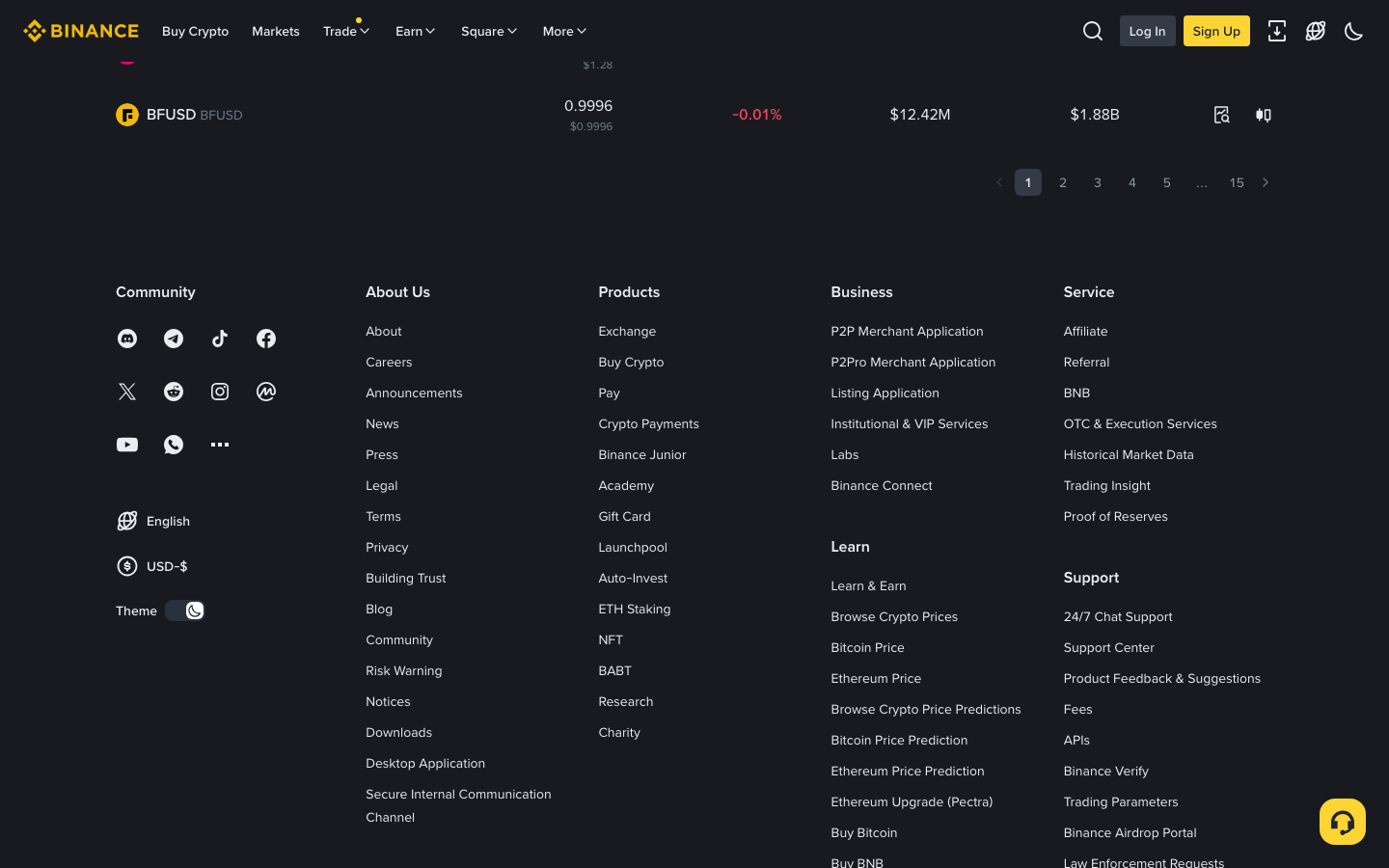Click Buy Crypto in the navbar
Image resolution: width=1389 pixels, height=868 pixels.
pos(195,31)
